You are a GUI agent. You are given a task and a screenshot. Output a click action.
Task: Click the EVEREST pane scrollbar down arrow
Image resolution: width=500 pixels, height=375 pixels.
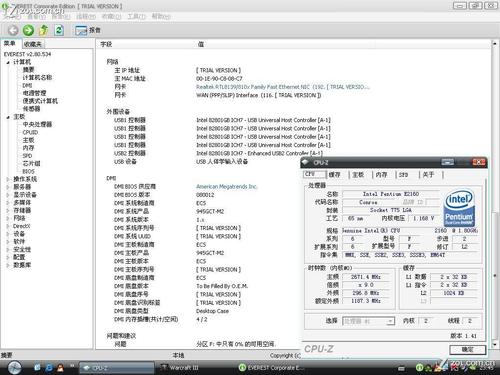(x=495, y=344)
